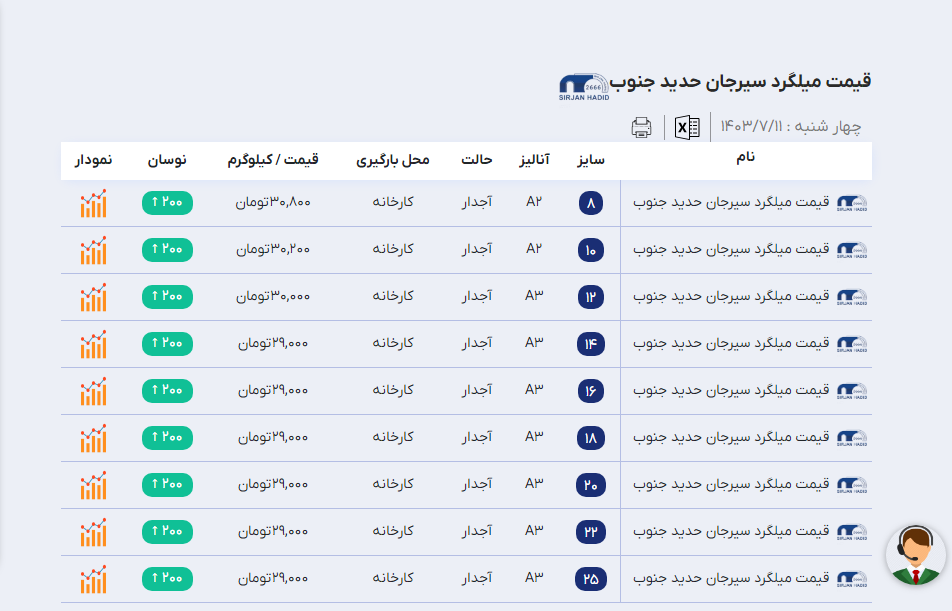This screenshot has height=611, width=952.
Task: Click the 'نوسان' column header
Action: coord(167,160)
